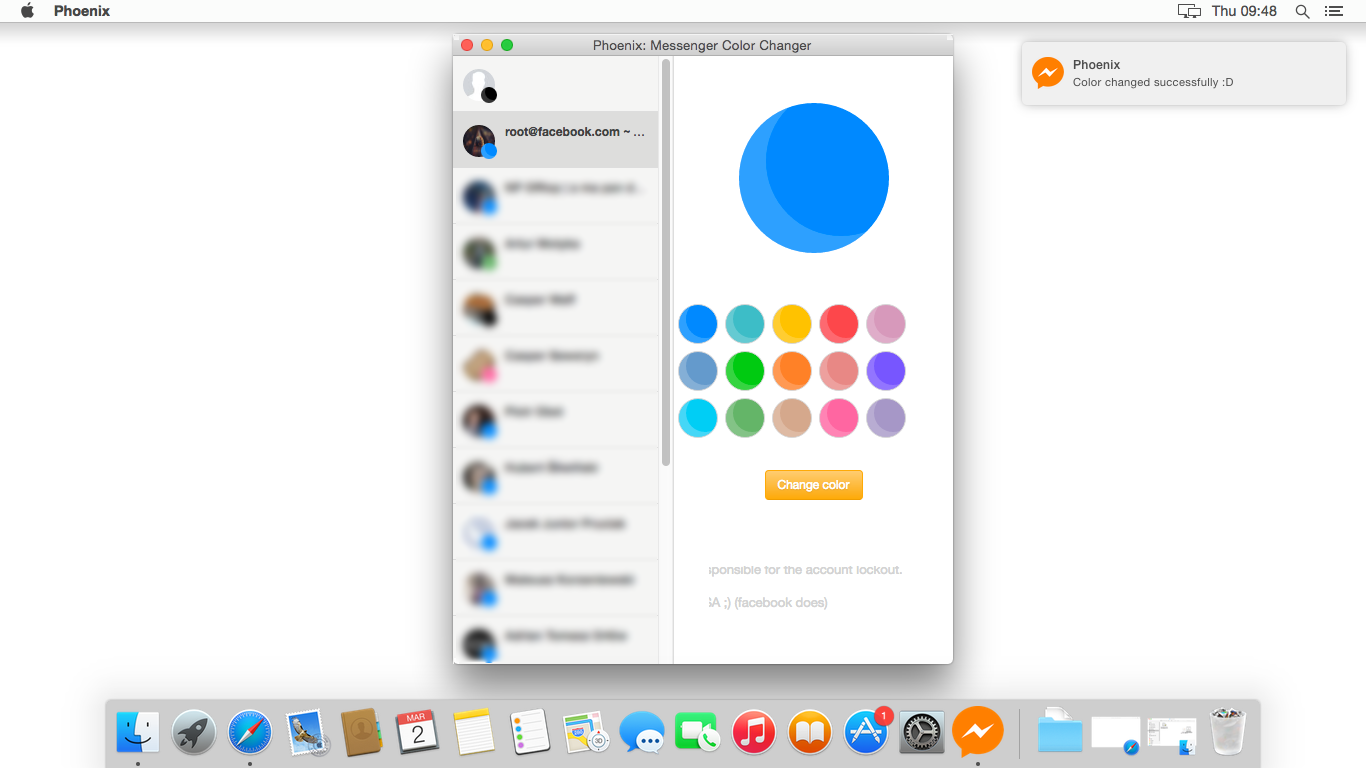The image size is (1366, 768).
Task: Choose the orange color swatch
Action: click(x=792, y=371)
